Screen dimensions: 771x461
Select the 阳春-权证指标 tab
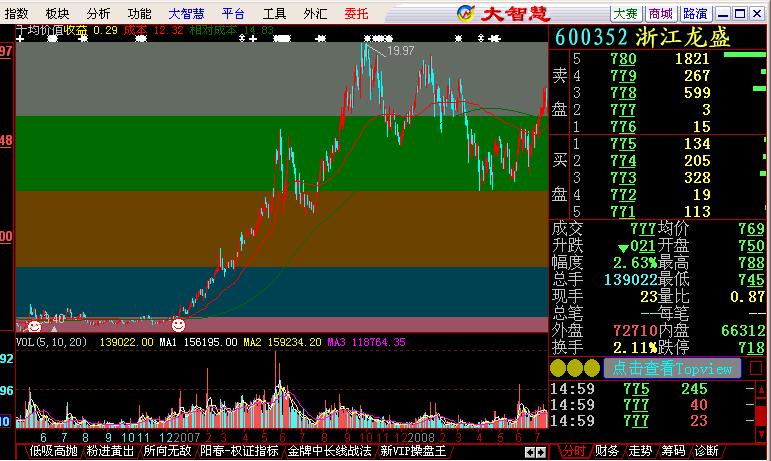click(239, 451)
